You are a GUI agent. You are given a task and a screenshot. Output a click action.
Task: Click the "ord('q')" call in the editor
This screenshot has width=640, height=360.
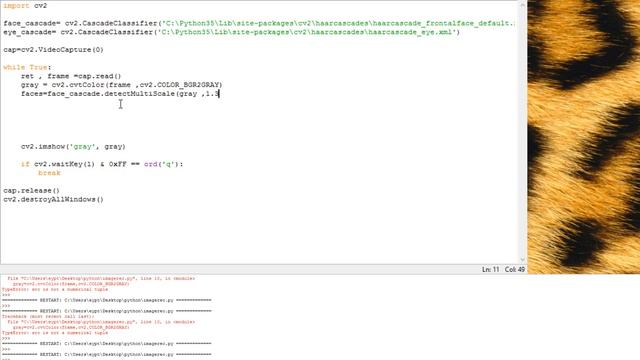click(x=161, y=164)
